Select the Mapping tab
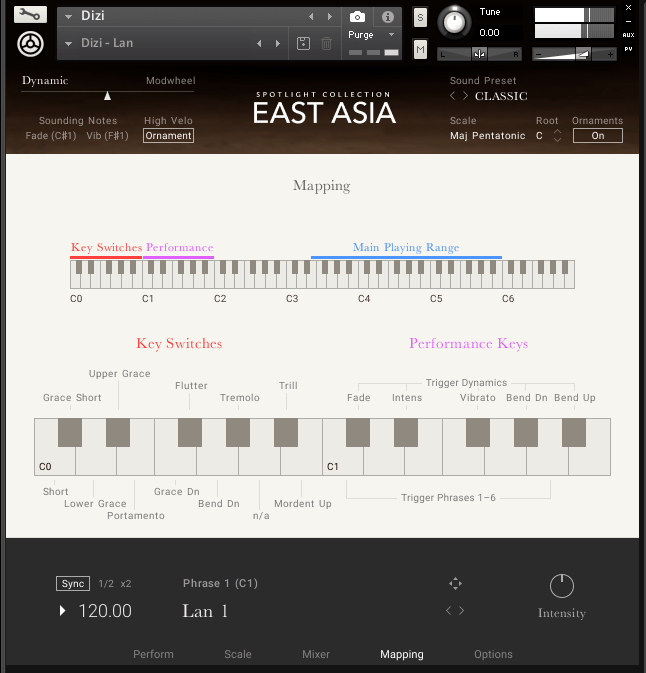Viewport: 646px width, 673px height. coord(402,654)
